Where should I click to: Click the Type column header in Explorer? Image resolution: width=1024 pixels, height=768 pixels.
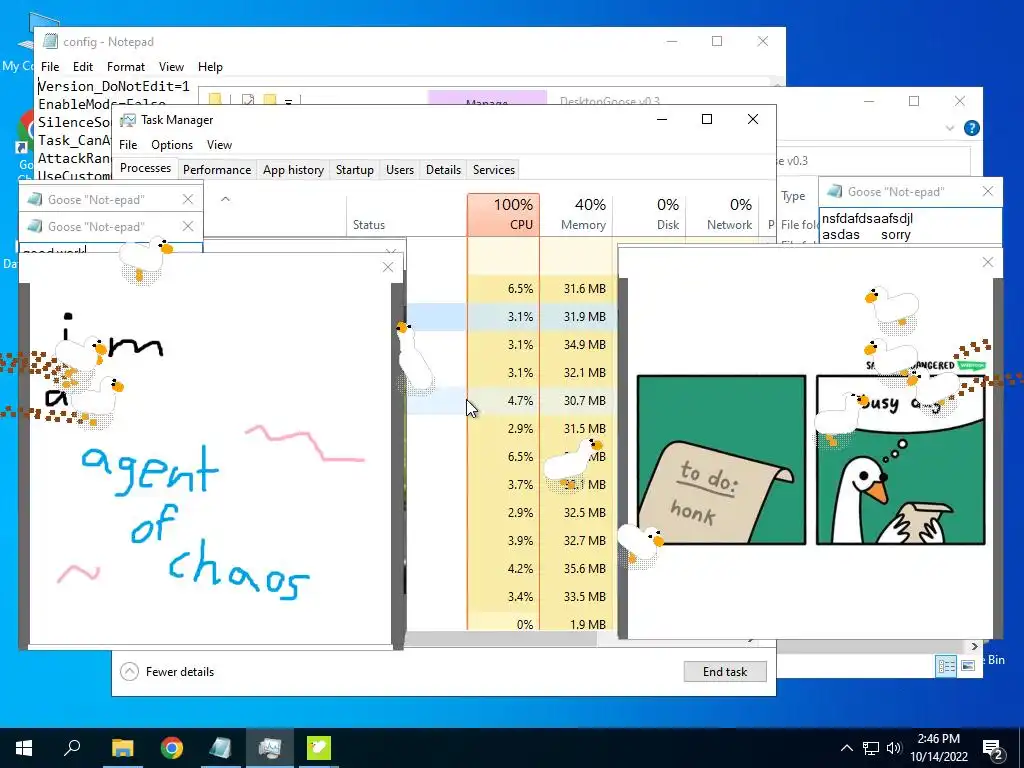[793, 195]
